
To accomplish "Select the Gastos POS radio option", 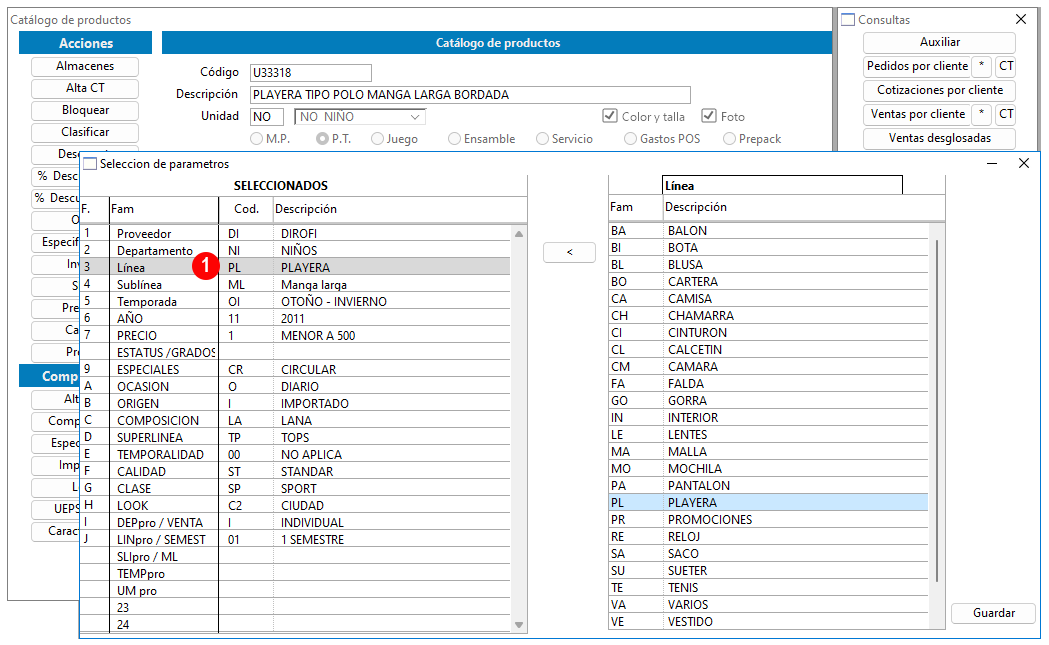I will 630,139.
